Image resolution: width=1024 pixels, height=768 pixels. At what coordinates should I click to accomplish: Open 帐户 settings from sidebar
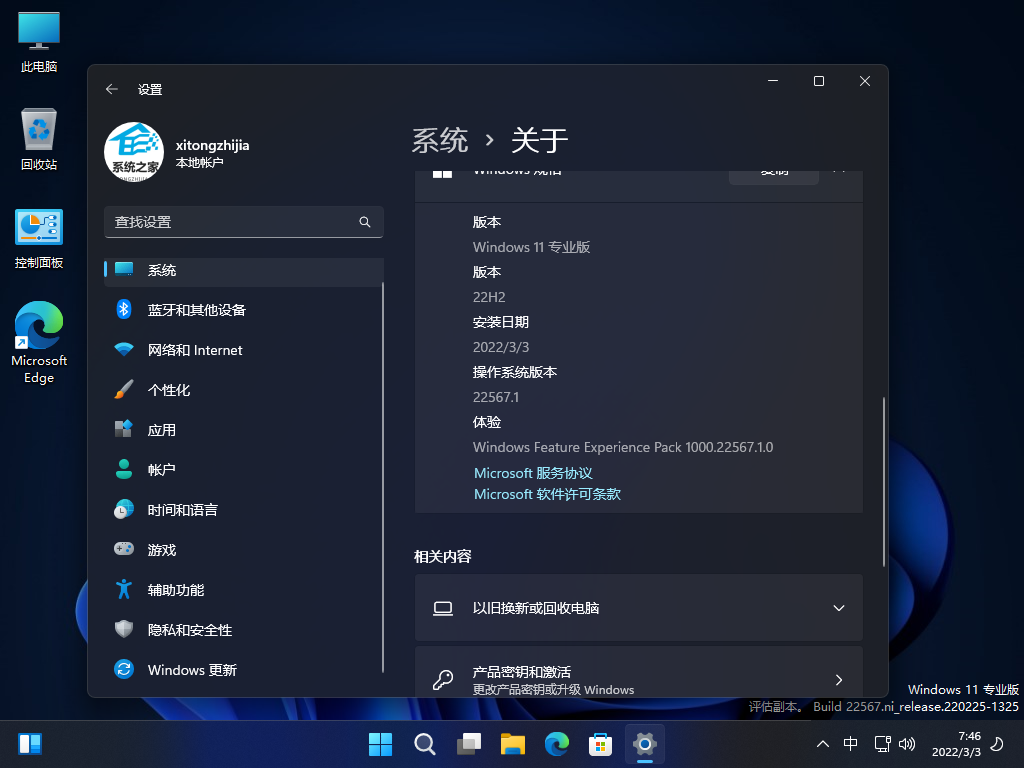(163, 469)
